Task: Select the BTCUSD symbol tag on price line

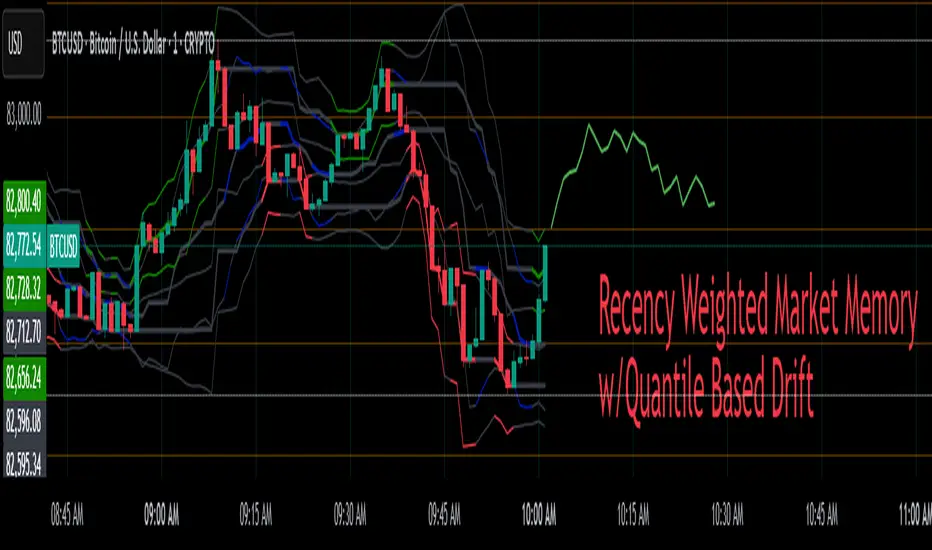Action: click(x=64, y=246)
